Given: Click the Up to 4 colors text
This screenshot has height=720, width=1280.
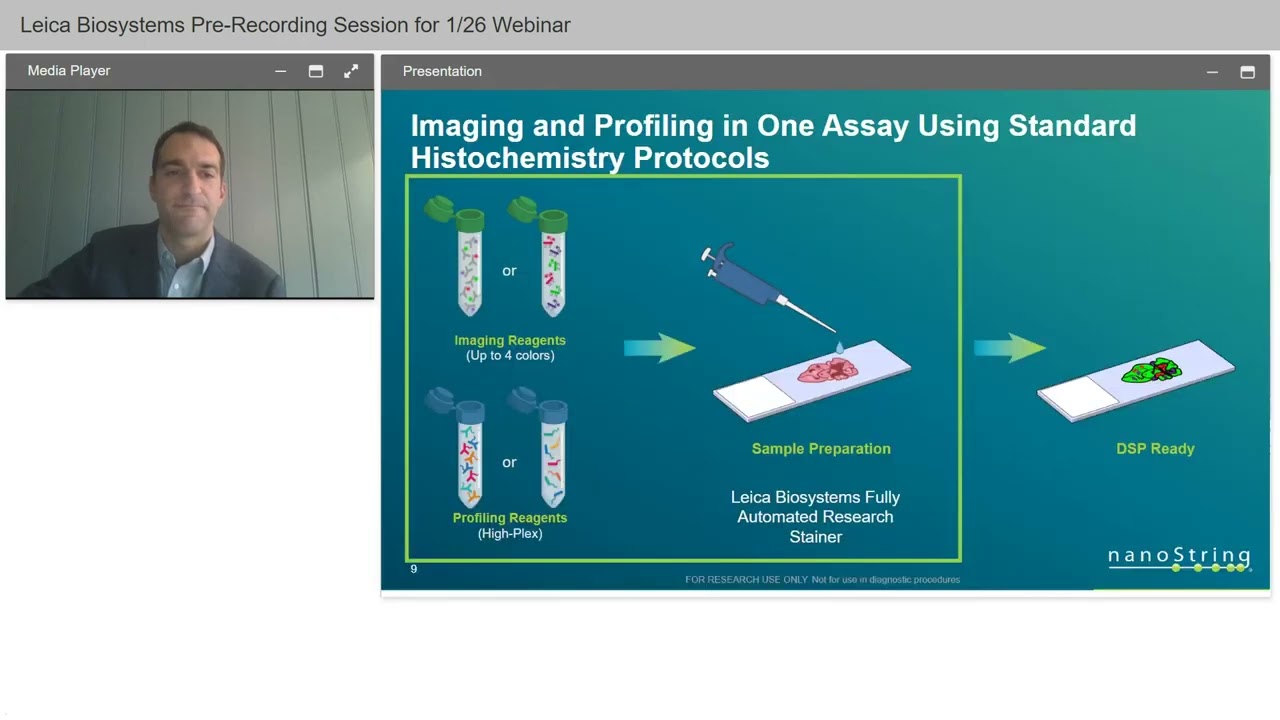Looking at the screenshot, I should [x=510, y=356].
